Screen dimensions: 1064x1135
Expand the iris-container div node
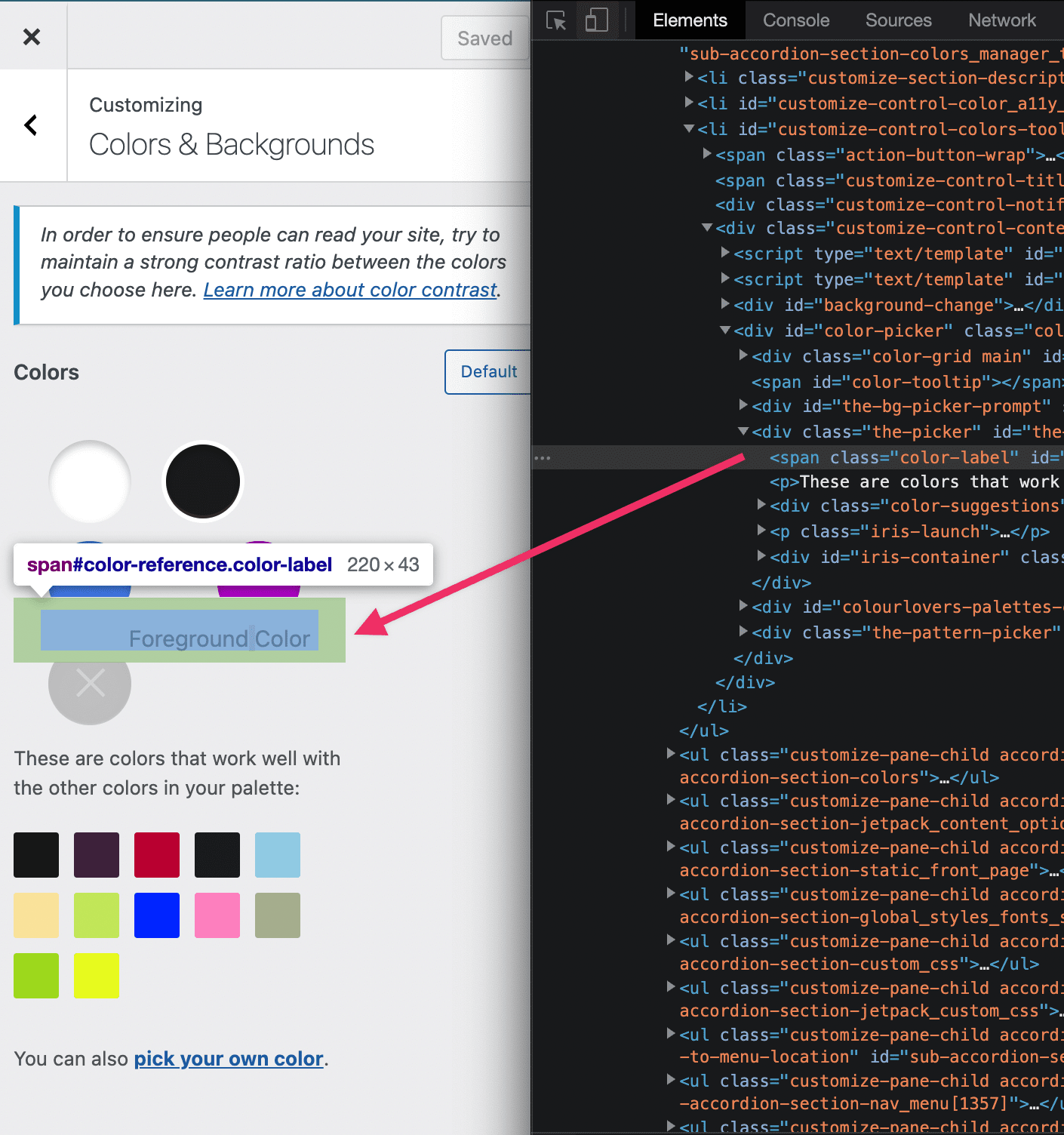761,557
